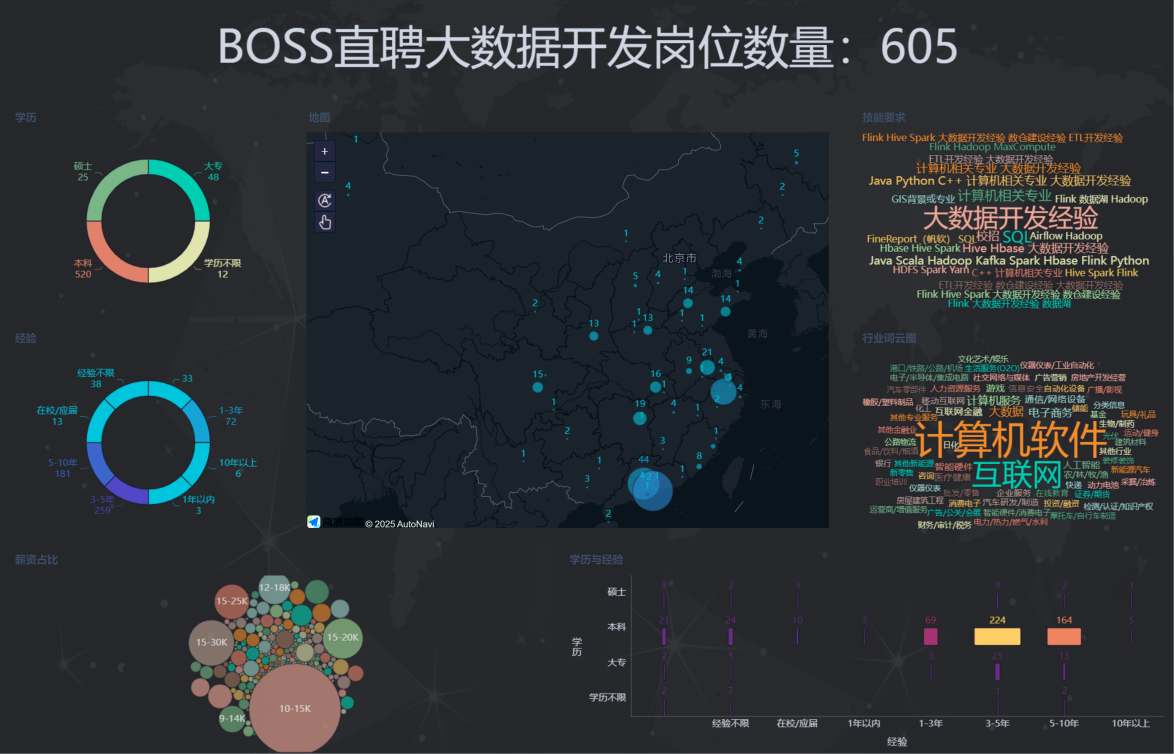Viewport: 1174px width, 754px height.
Task: Click the 10-15K salary bubble
Action: click(x=295, y=708)
